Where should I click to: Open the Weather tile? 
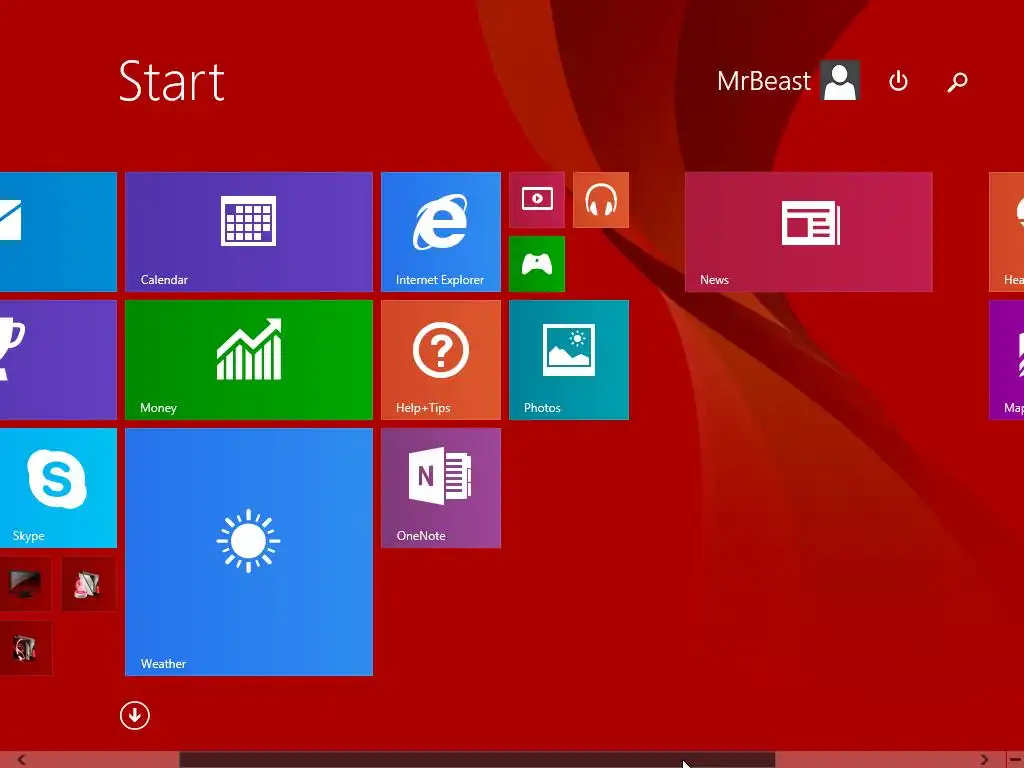(x=249, y=552)
